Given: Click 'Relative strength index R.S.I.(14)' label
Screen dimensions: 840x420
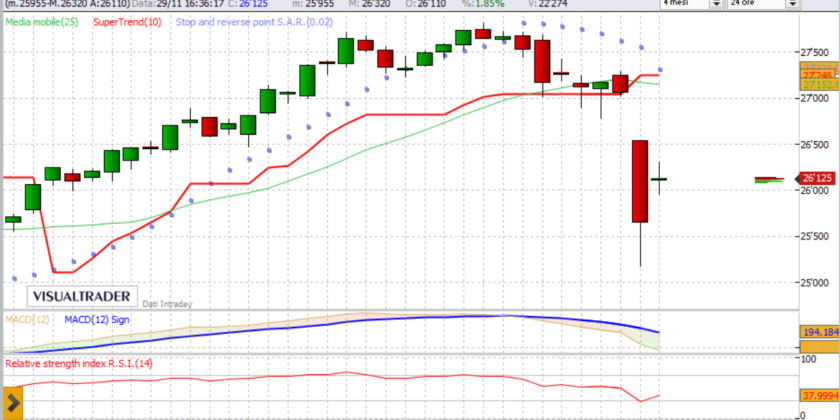Looking at the screenshot, I should 79,363.
